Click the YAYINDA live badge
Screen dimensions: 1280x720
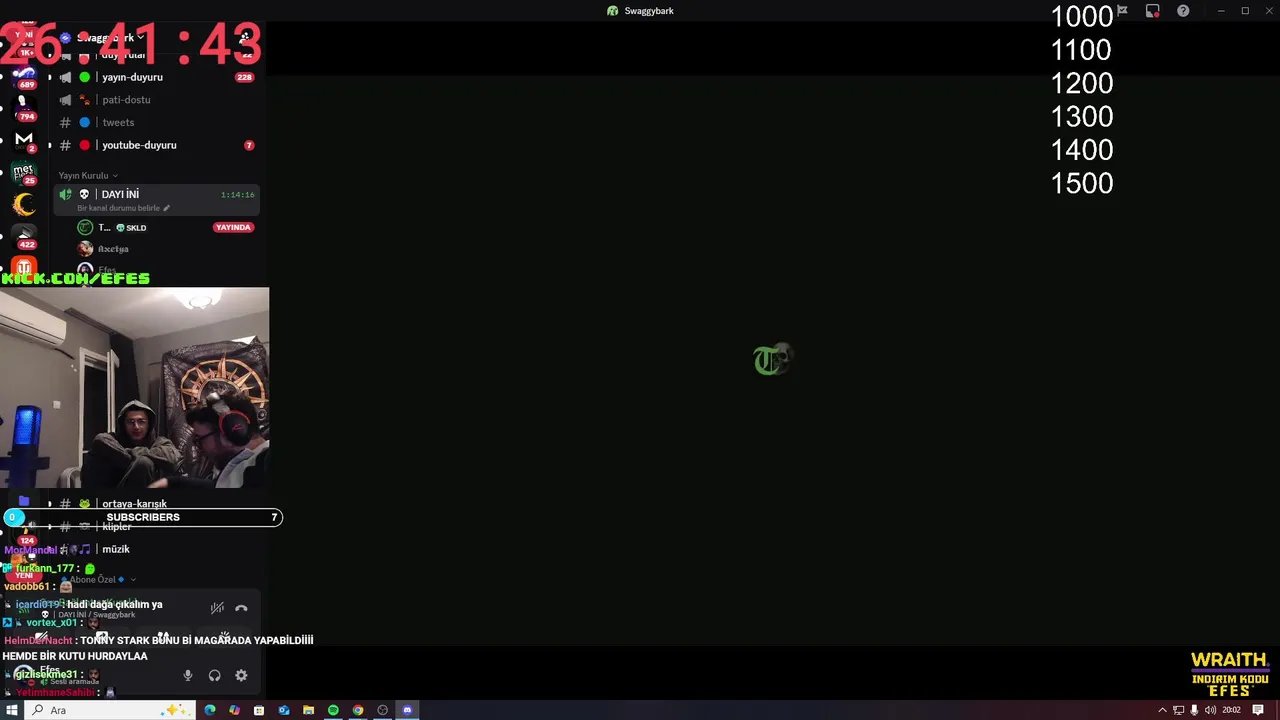(x=233, y=227)
